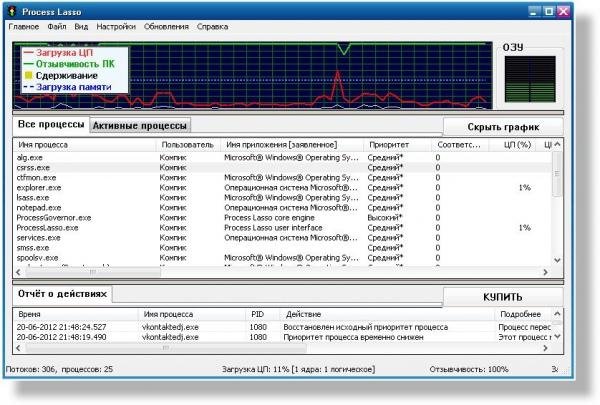Sort by Имя процесса column header

coord(84,145)
